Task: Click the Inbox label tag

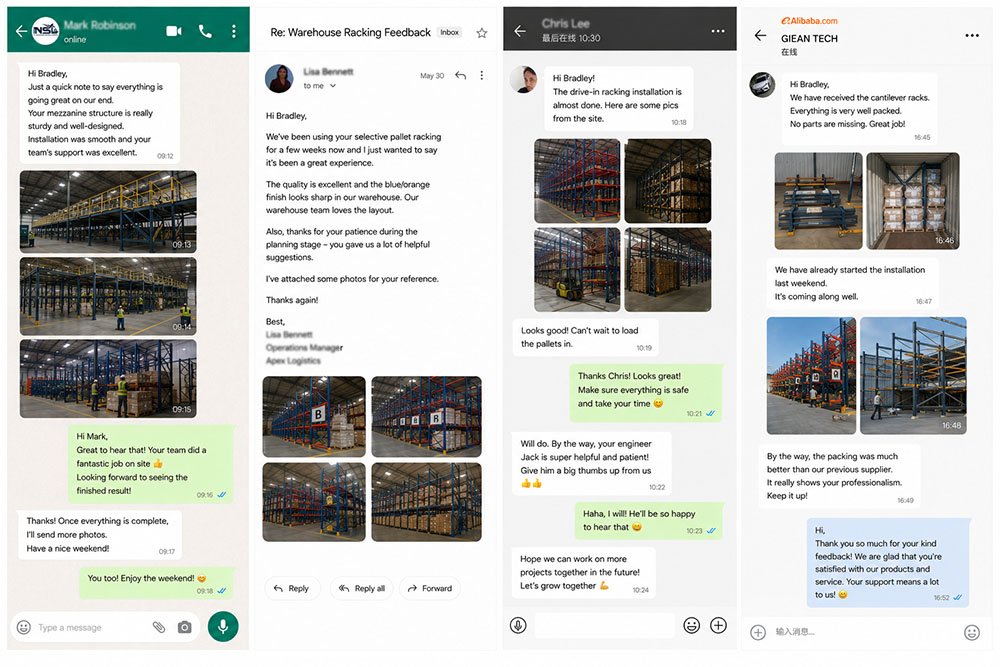Action: (450, 33)
